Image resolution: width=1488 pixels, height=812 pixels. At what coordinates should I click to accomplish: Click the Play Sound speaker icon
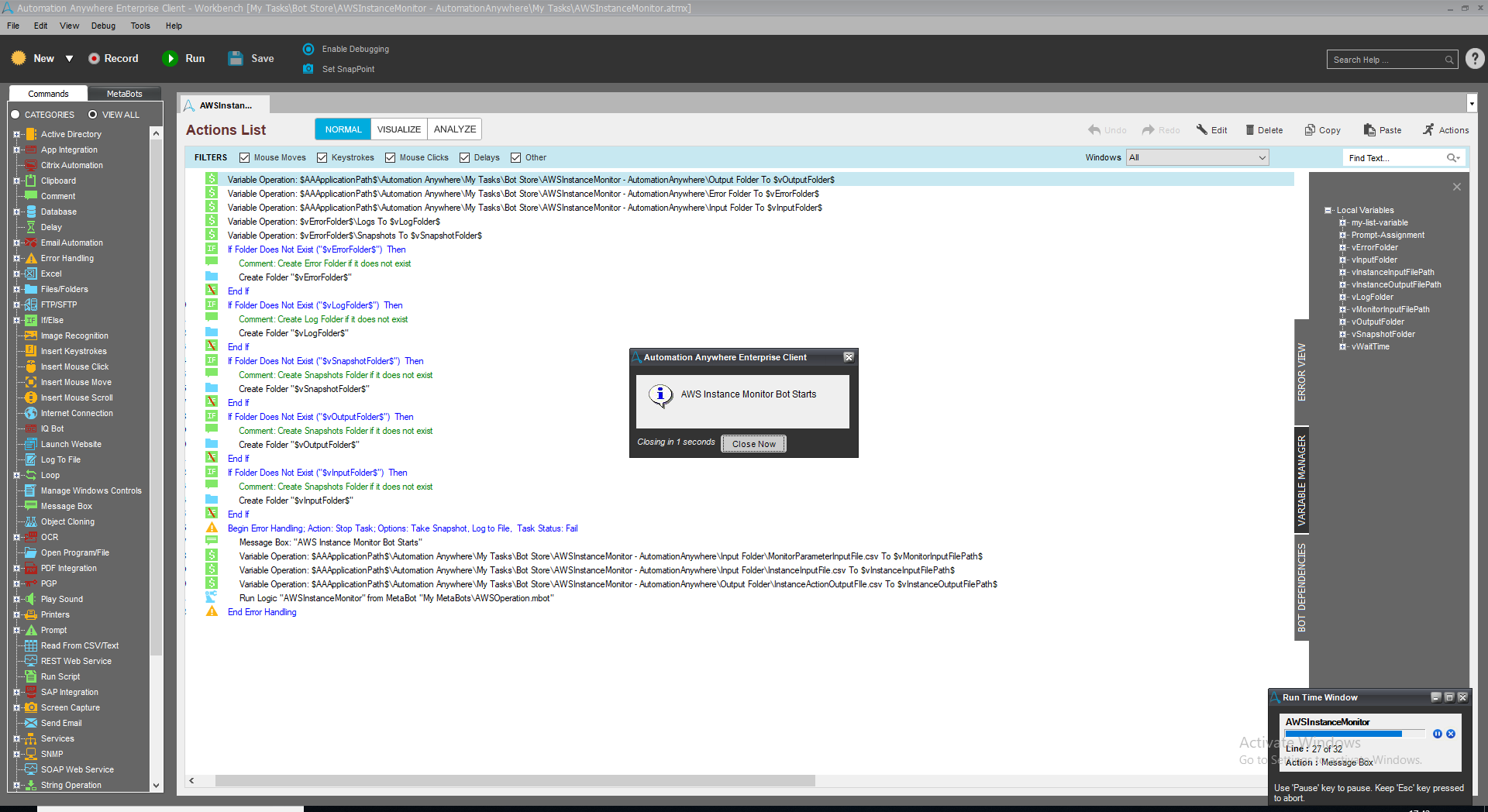click(x=31, y=599)
